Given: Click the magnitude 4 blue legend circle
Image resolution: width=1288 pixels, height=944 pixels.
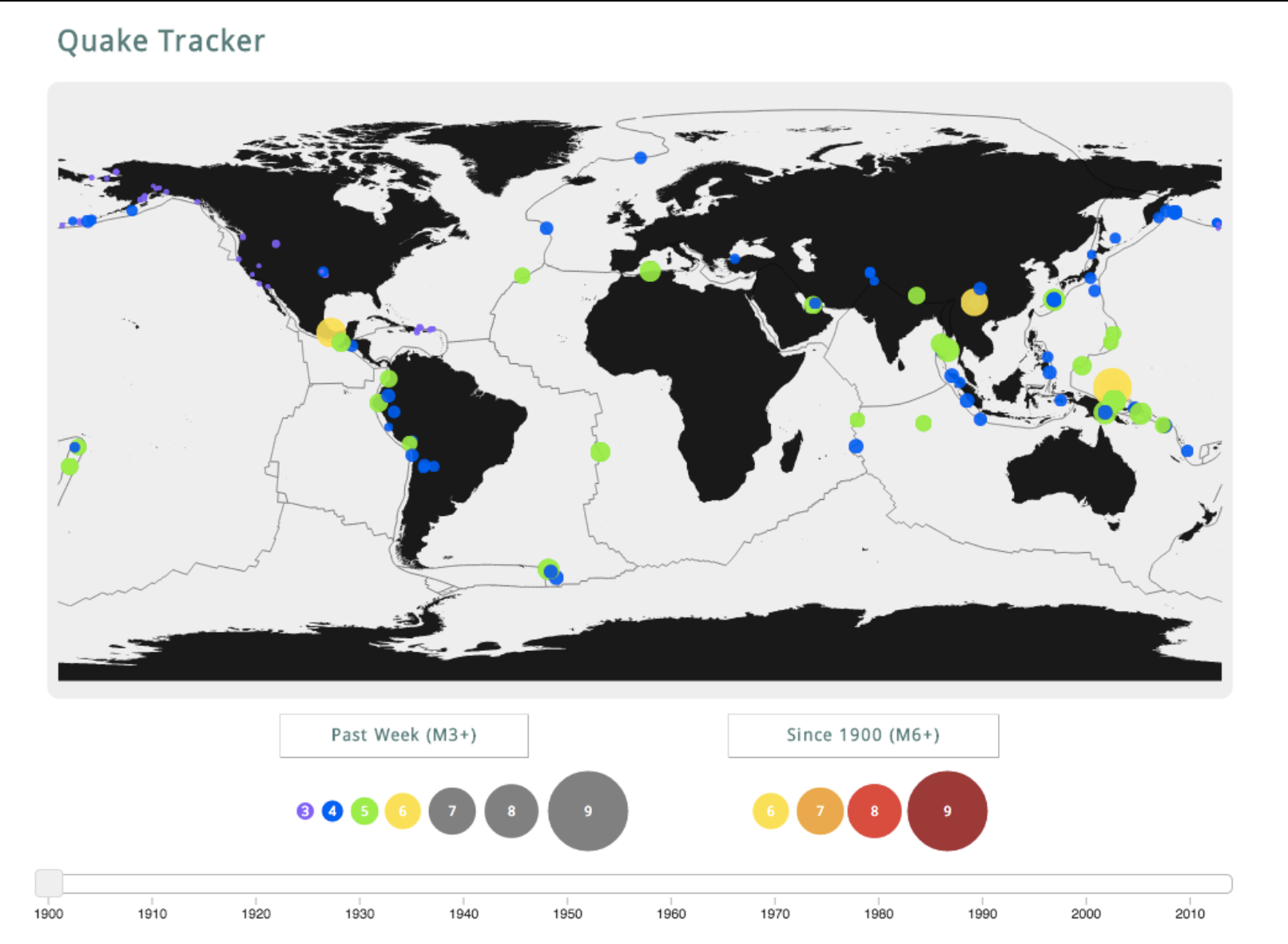Looking at the screenshot, I should 332,811.
